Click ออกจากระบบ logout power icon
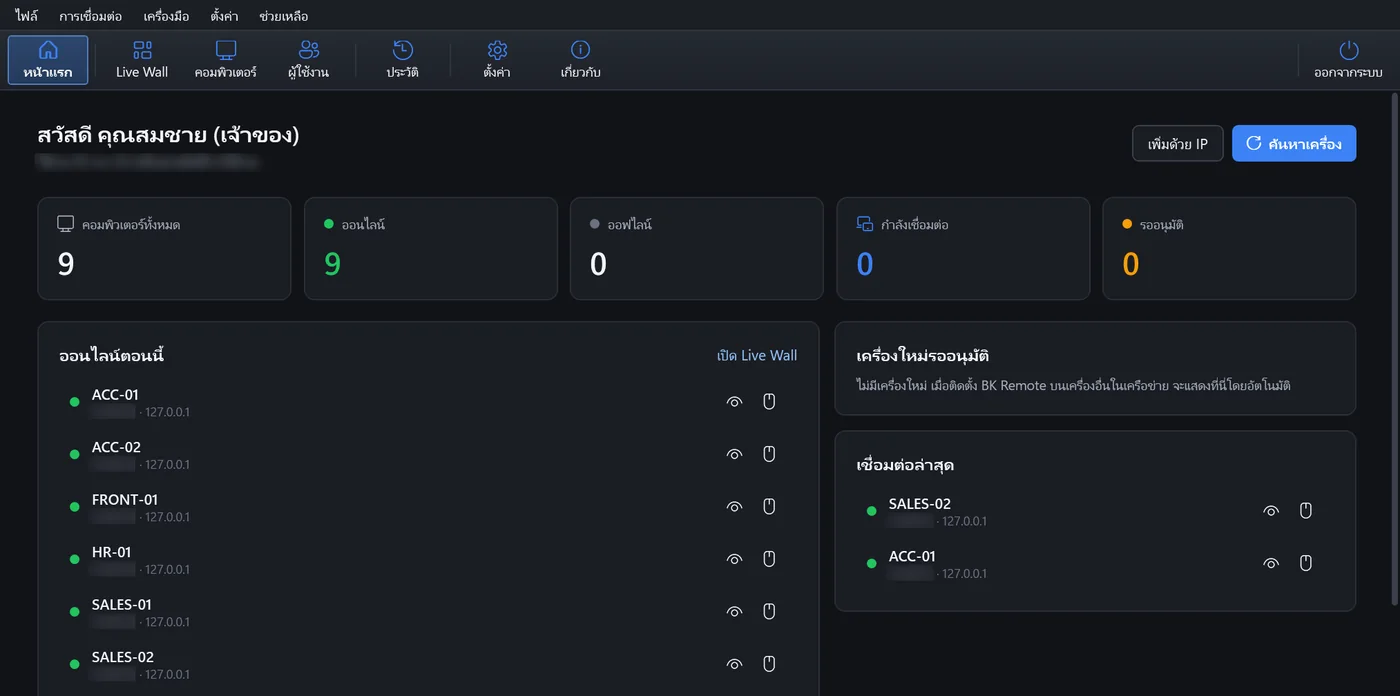The width and height of the screenshot is (1400, 696). 1348,60
